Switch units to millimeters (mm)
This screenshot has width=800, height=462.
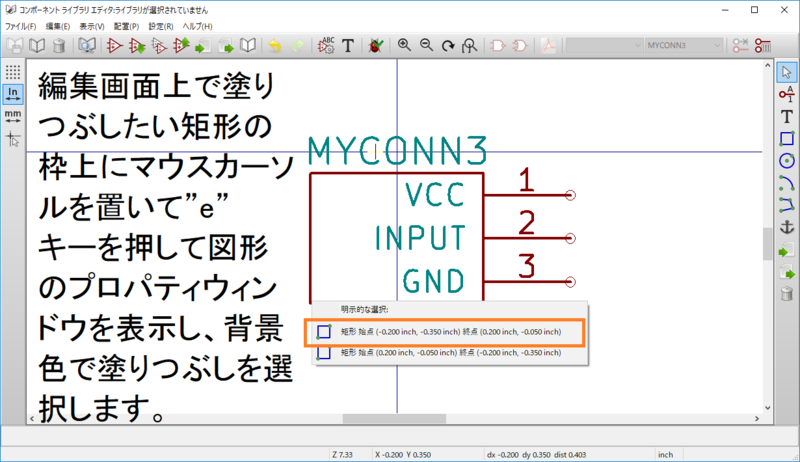pyautogui.click(x=13, y=116)
